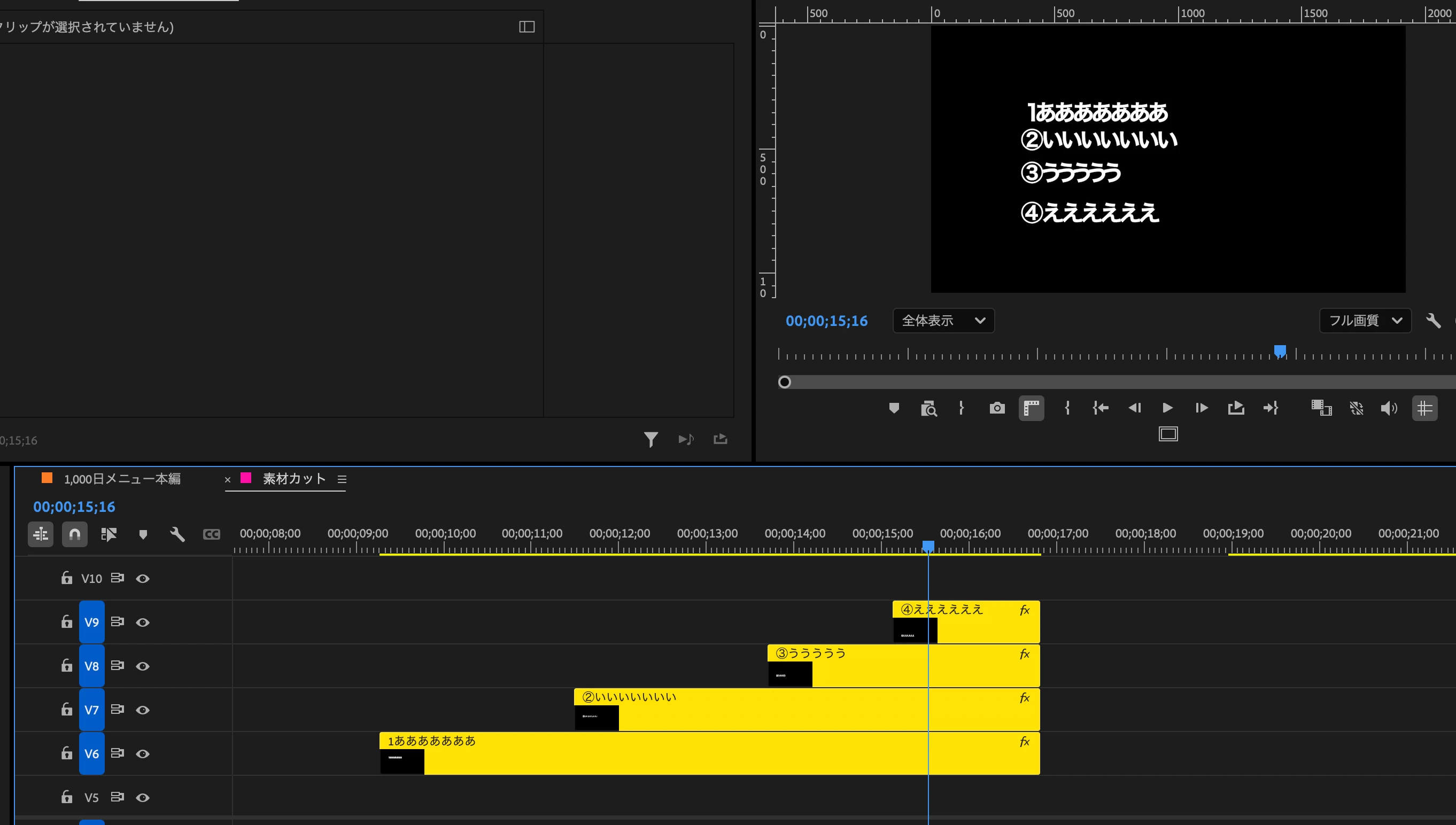Play the sequence in Program Monitor
The image size is (1456, 825).
(1167, 408)
